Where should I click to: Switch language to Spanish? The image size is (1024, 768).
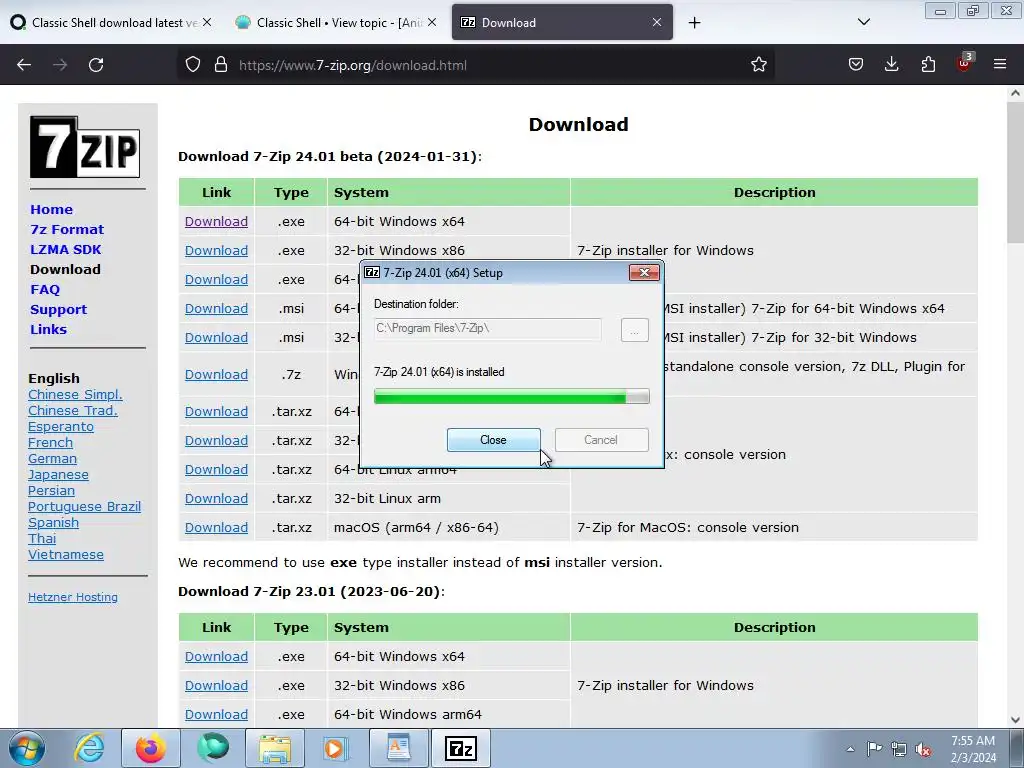click(54, 522)
